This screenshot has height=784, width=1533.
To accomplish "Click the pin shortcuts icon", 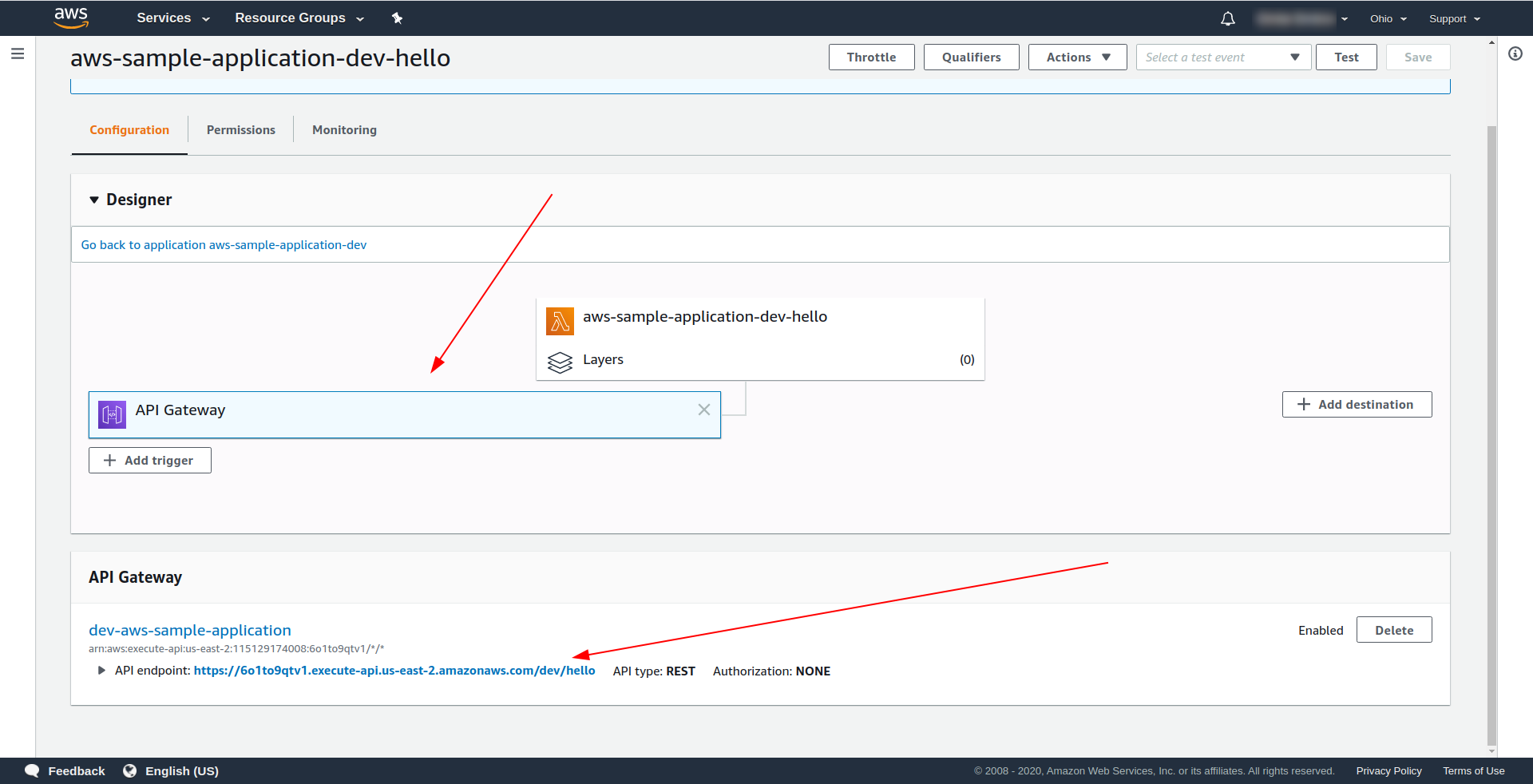I will [x=397, y=18].
